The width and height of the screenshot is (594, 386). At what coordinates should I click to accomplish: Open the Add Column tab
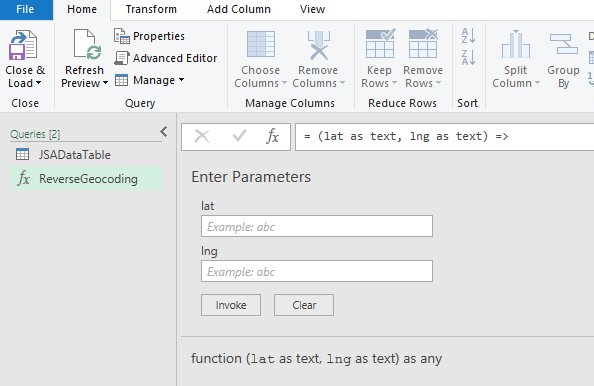point(239,9)
